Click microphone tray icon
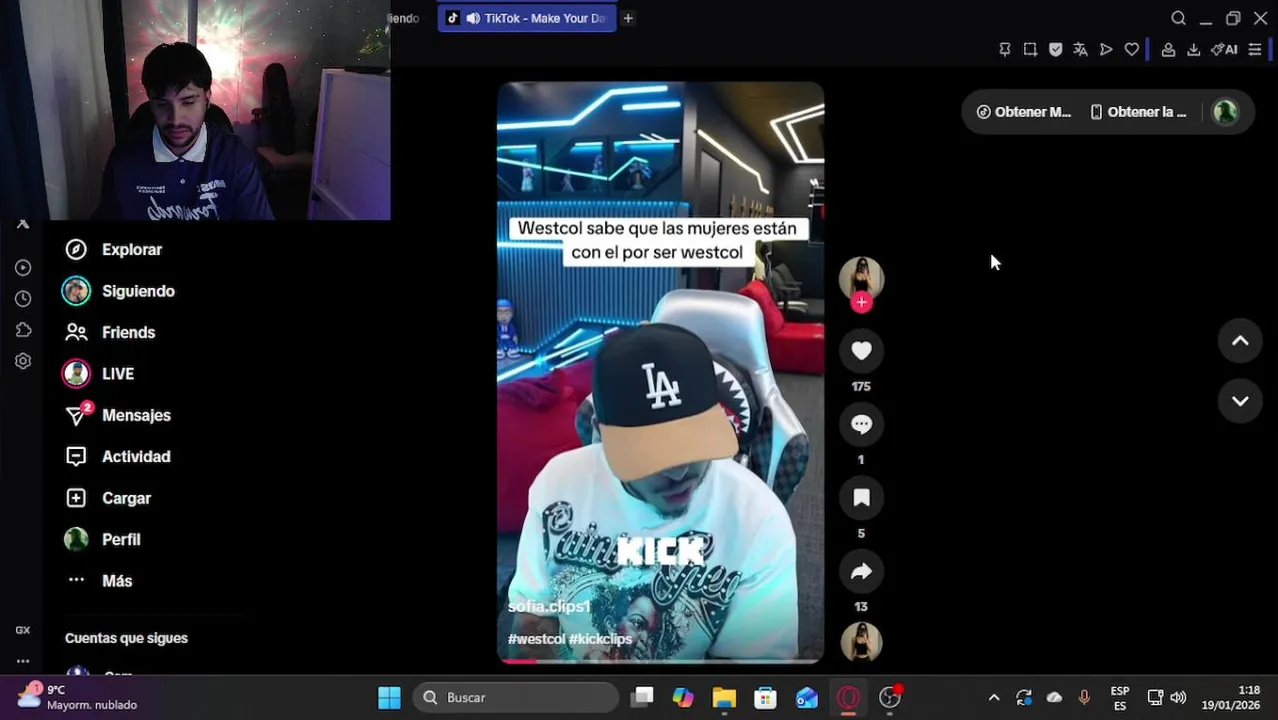This screenshot has width=1278, height=720. [1084, 698]
